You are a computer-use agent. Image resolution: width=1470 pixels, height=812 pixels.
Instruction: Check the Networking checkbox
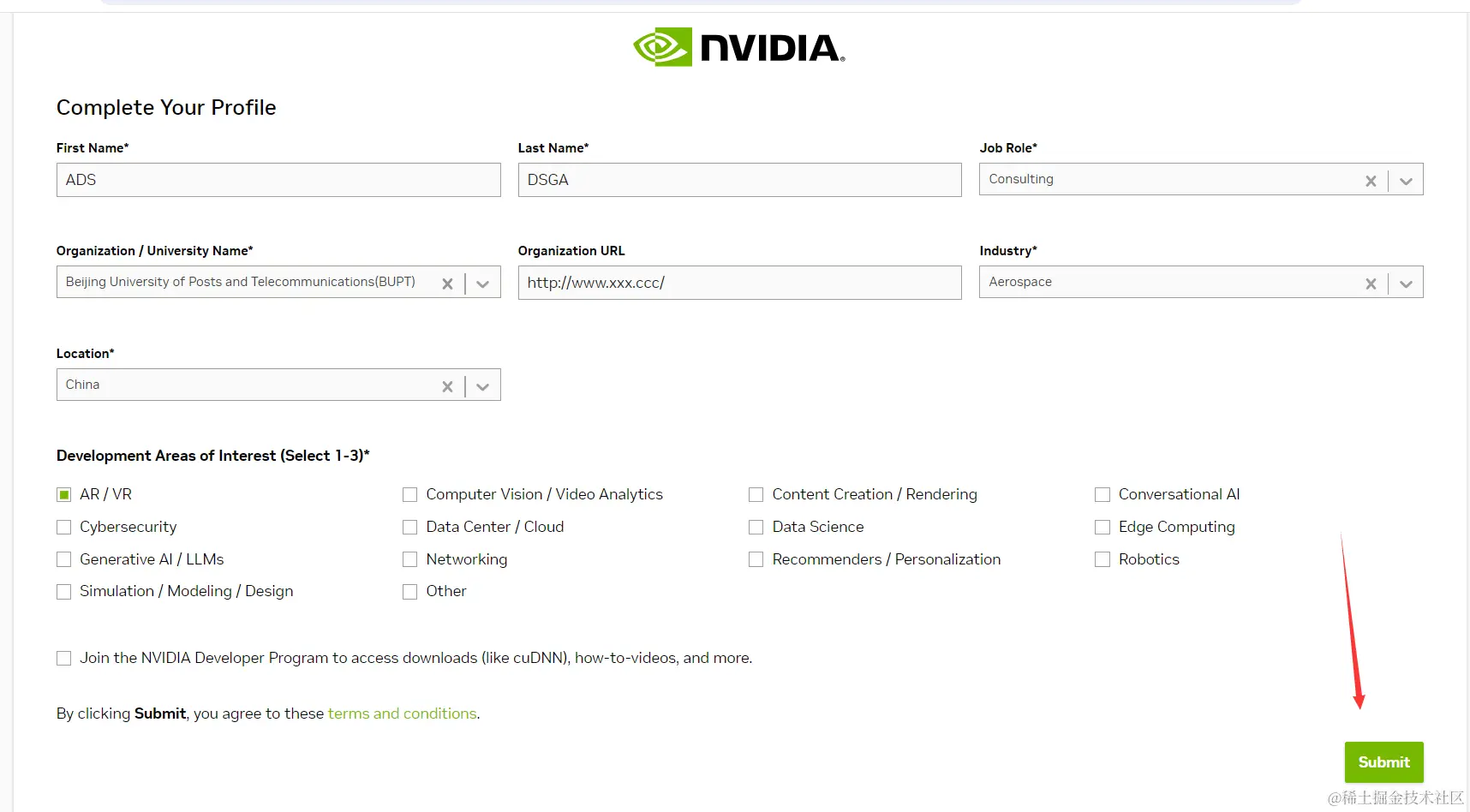(x=409, y=559)
